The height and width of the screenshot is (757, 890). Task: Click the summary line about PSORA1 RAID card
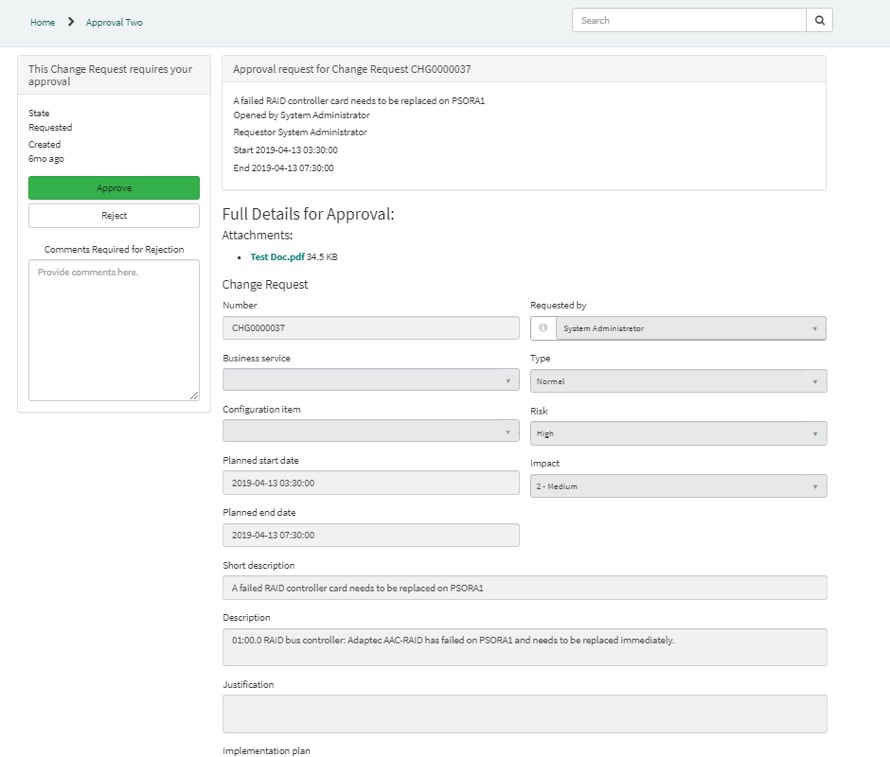359,101
